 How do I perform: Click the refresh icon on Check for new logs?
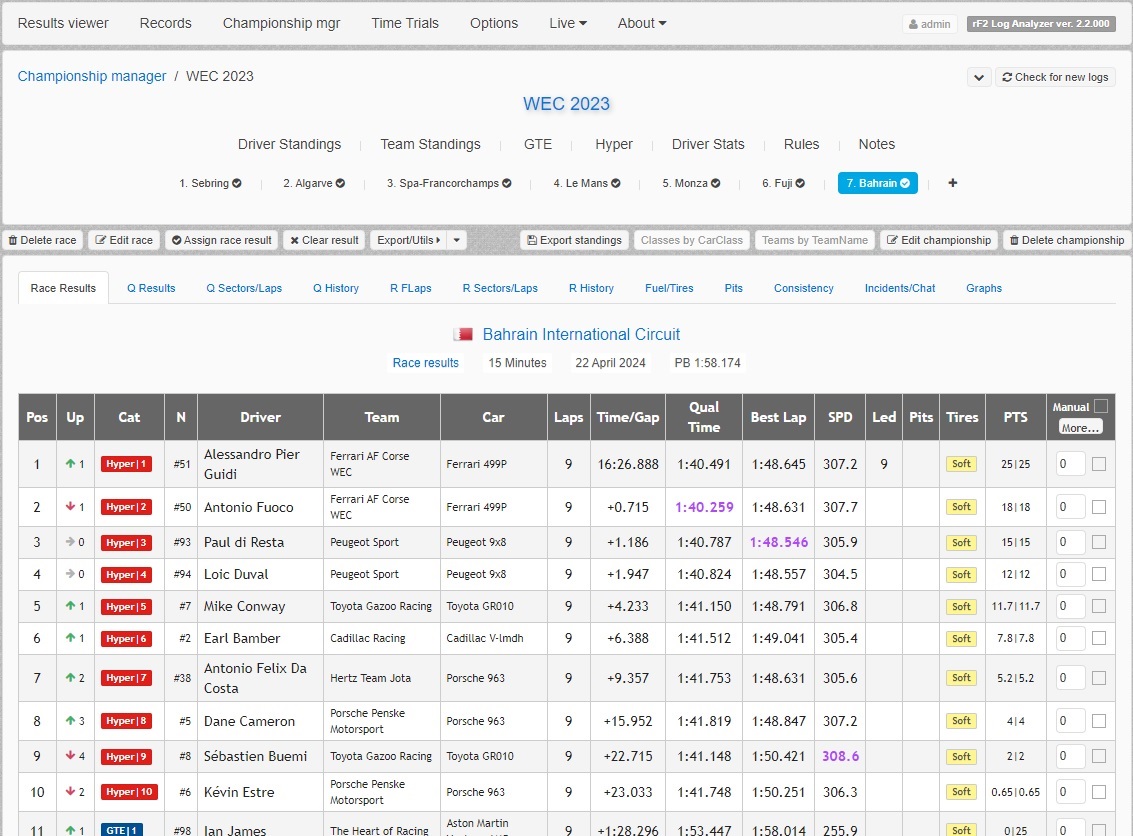[x=1007, y=77]
